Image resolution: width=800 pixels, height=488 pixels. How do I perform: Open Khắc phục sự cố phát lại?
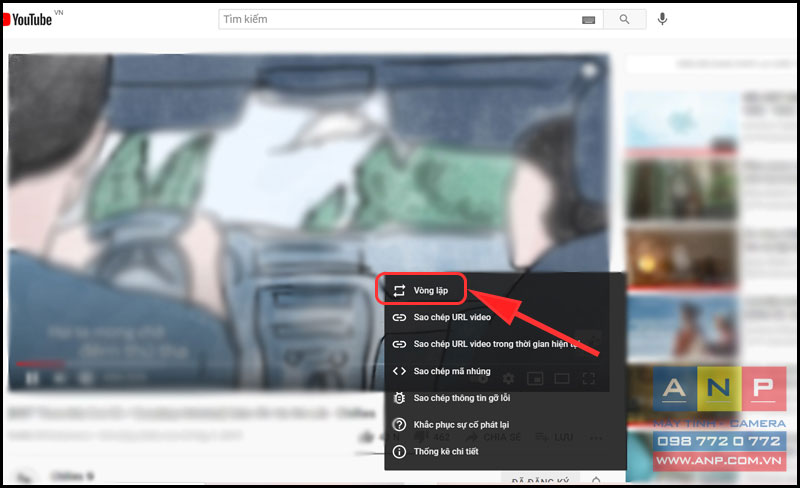[x=505, y=425]
